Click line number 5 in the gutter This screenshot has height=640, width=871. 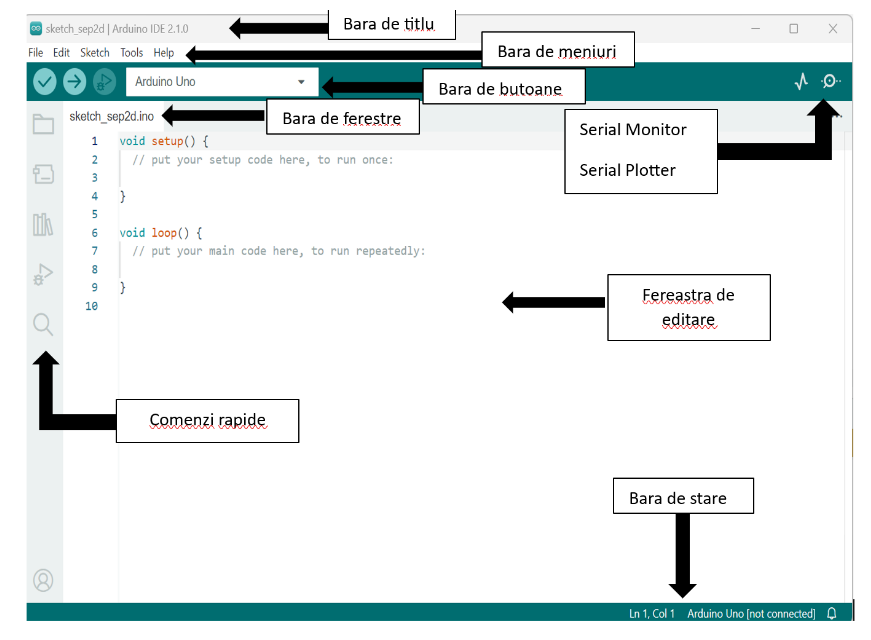(x=94, y=214)
